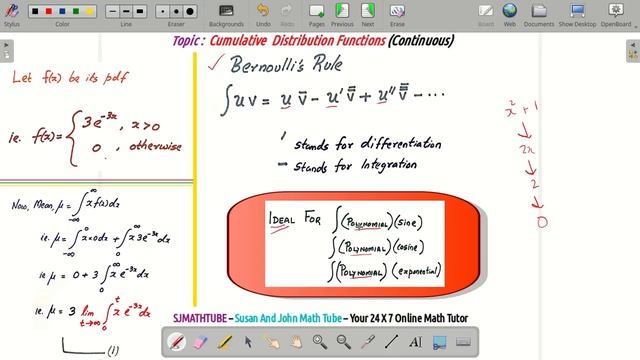The image size is (640, 360).
Task: Select the Capture screen-region tool
Action: pyautogui.click(x=439, y=342)
